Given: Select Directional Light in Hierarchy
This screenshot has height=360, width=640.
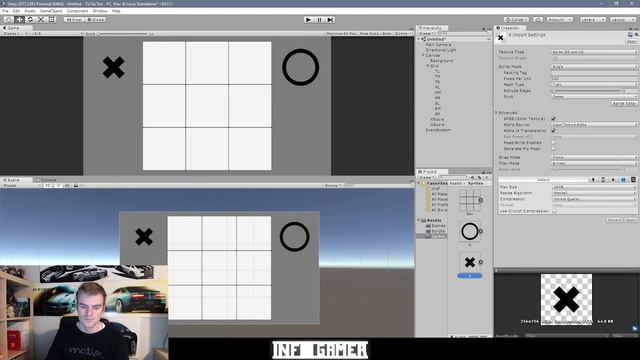Looking at the screenshot, I should coord(441,50).
